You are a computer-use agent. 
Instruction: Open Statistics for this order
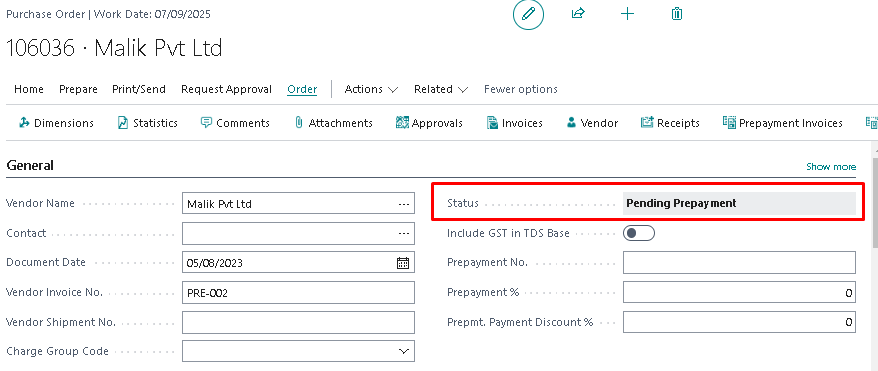pyautogui.click(x=148, y=123)
